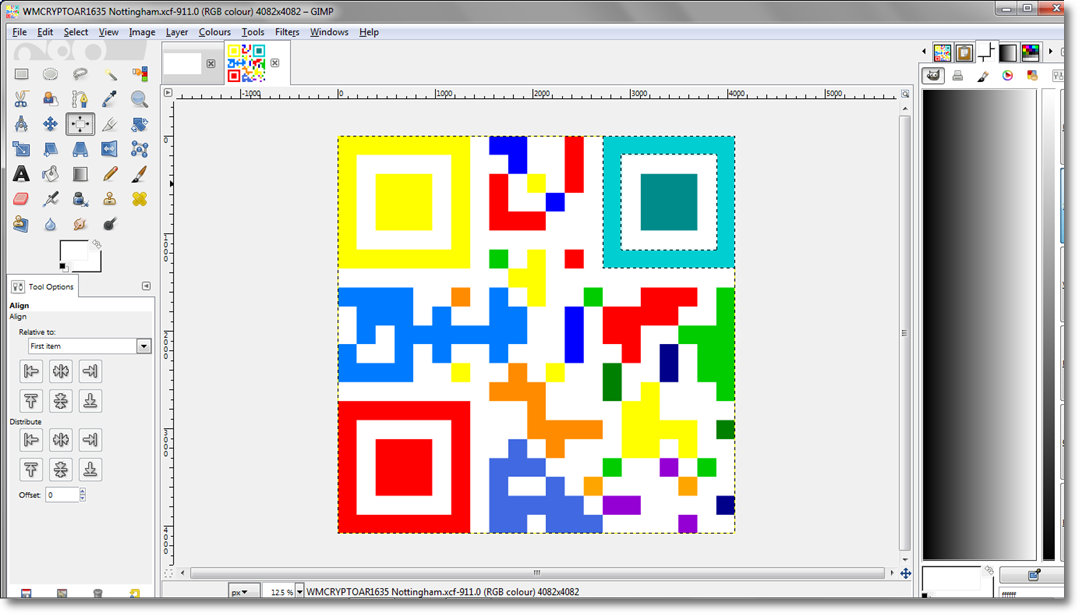Choose the Move tool
1080x615 pixels.
[x=50, y=124]
